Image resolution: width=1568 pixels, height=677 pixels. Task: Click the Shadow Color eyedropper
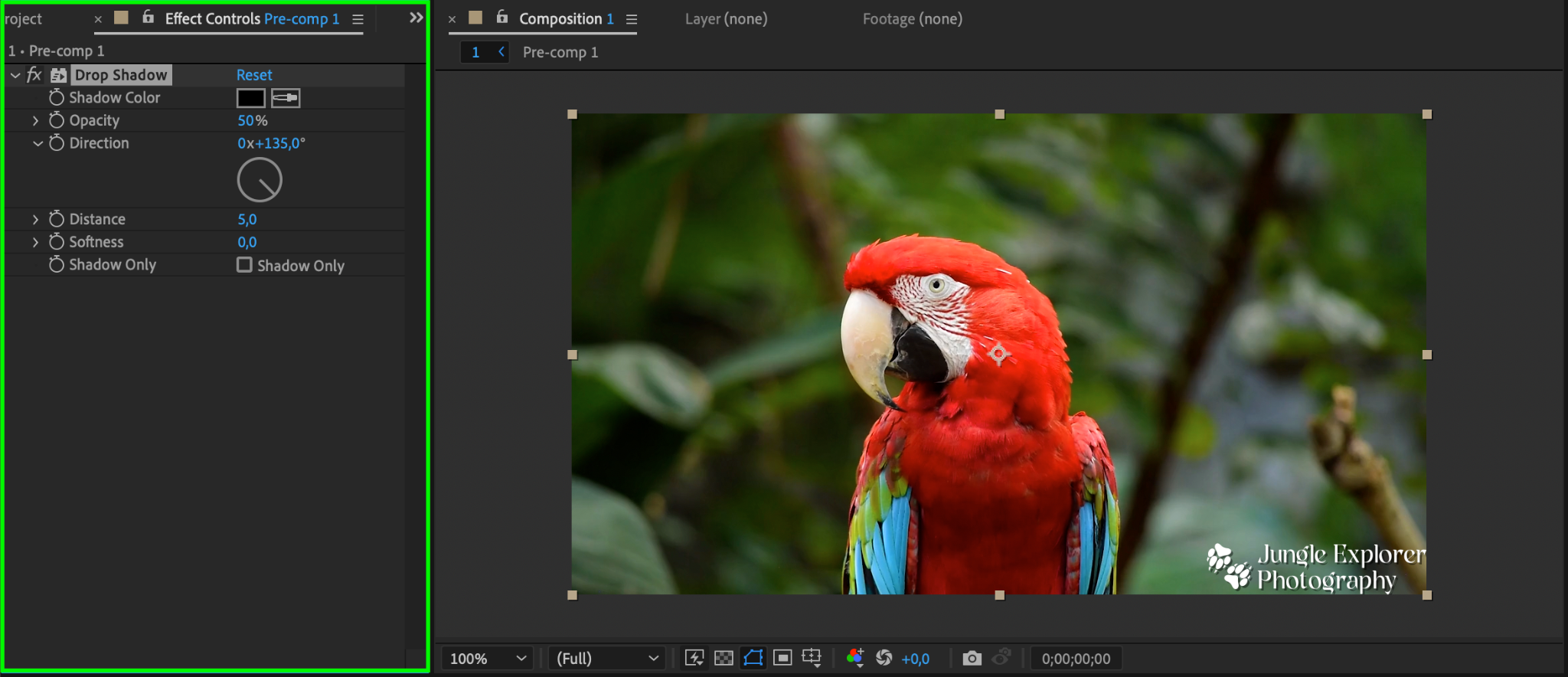click(x=286, y=98)
